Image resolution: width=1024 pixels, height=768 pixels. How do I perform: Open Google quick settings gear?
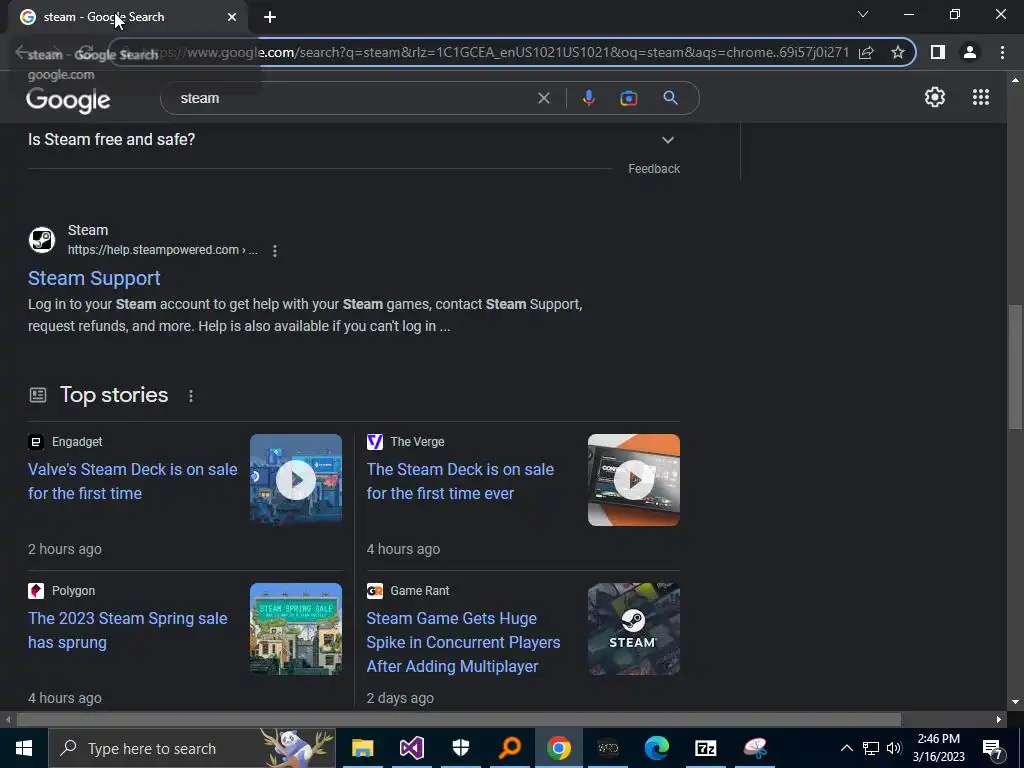coord(935,97)
